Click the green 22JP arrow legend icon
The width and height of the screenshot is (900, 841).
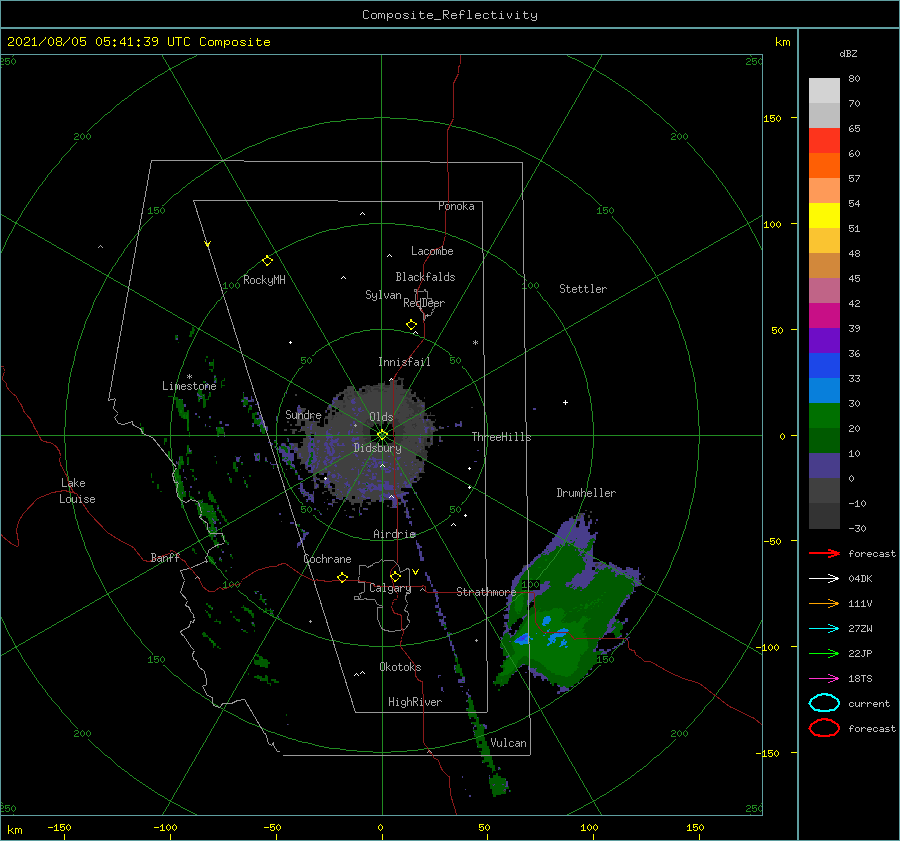coord(824,653)
